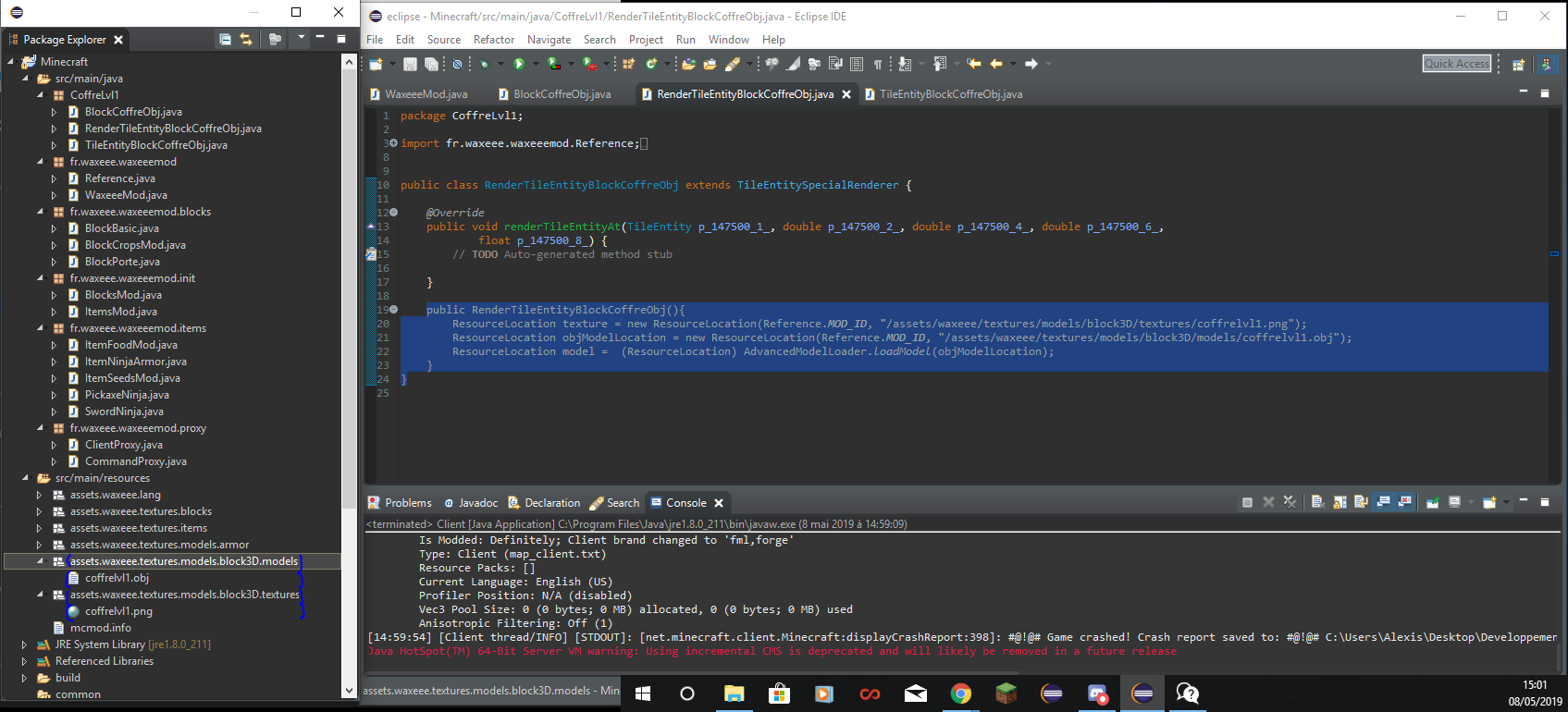Image resolution: width=1568 pixels, height=712 pixels.
Task: Expand the assets.waxeee.lang package
Action: tap(39, 495)
